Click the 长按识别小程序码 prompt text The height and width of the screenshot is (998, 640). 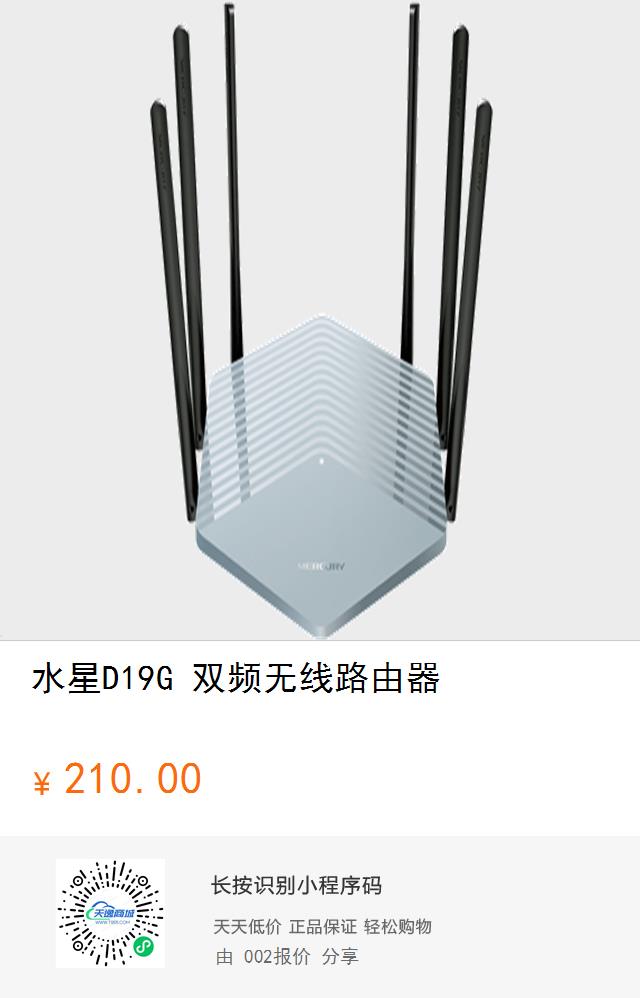click(x=296, y=885)
